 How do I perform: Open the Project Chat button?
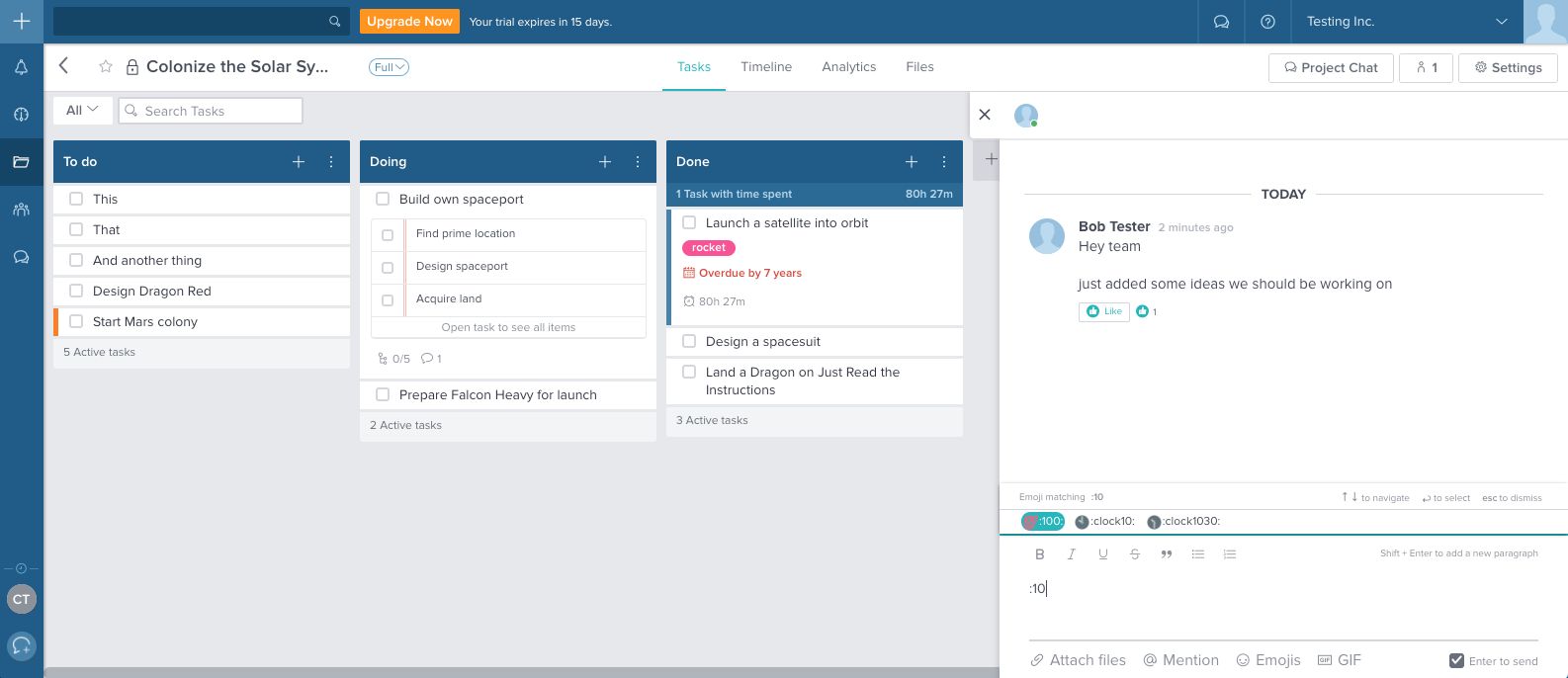point(1331,67)
